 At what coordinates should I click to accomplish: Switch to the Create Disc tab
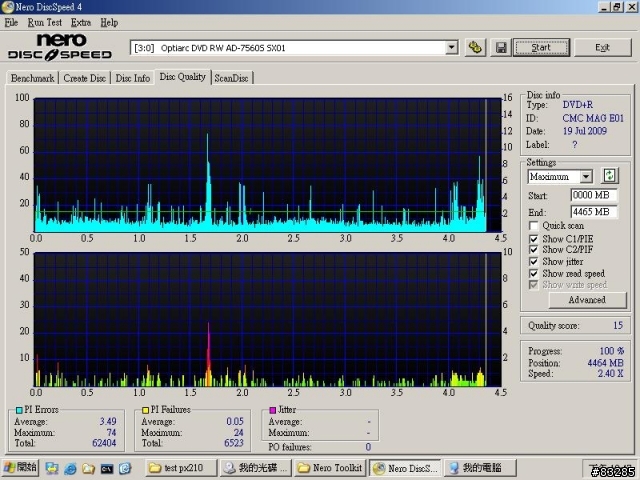tap(84, 78)
